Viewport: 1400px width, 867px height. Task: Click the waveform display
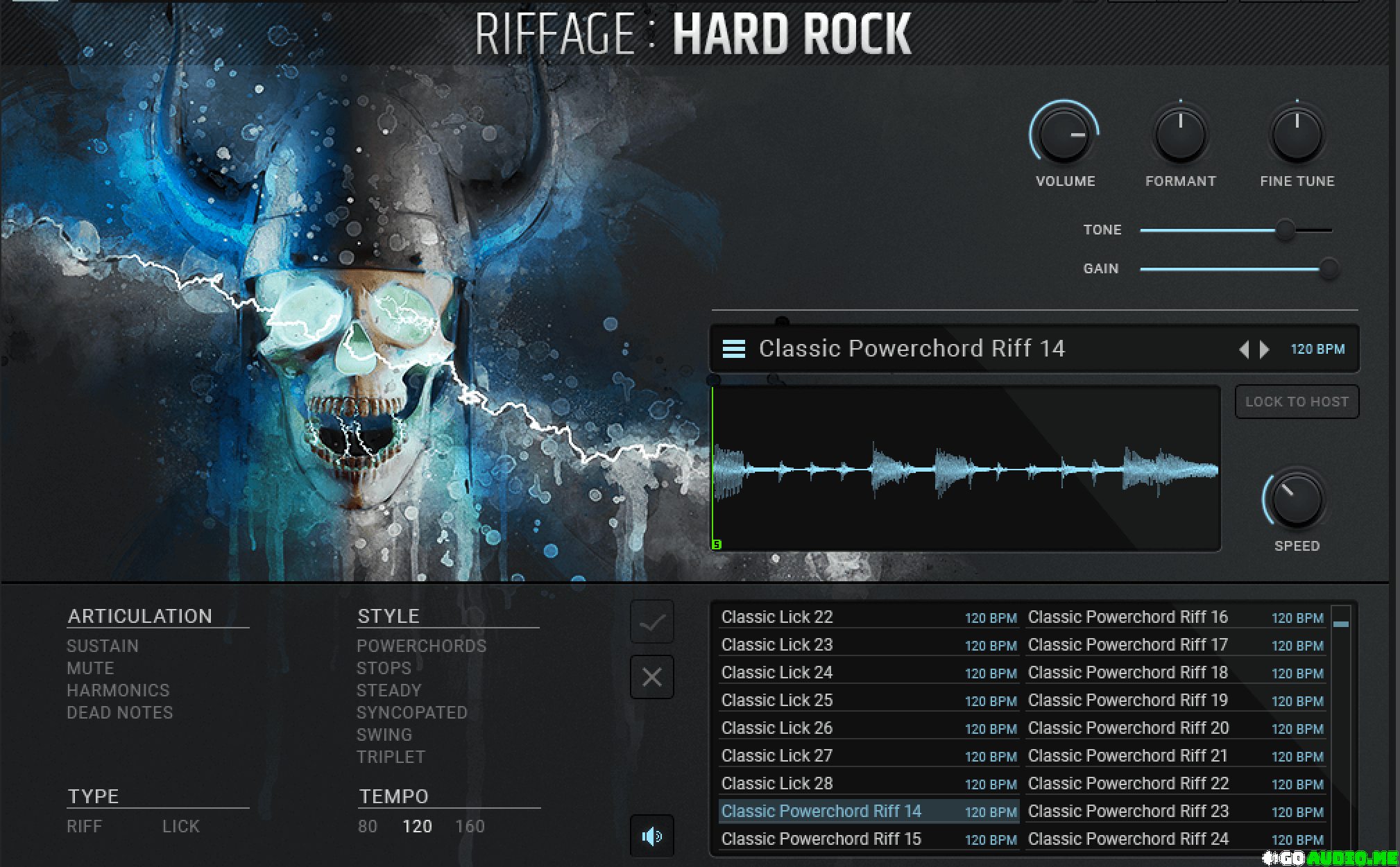pos(966,469)
